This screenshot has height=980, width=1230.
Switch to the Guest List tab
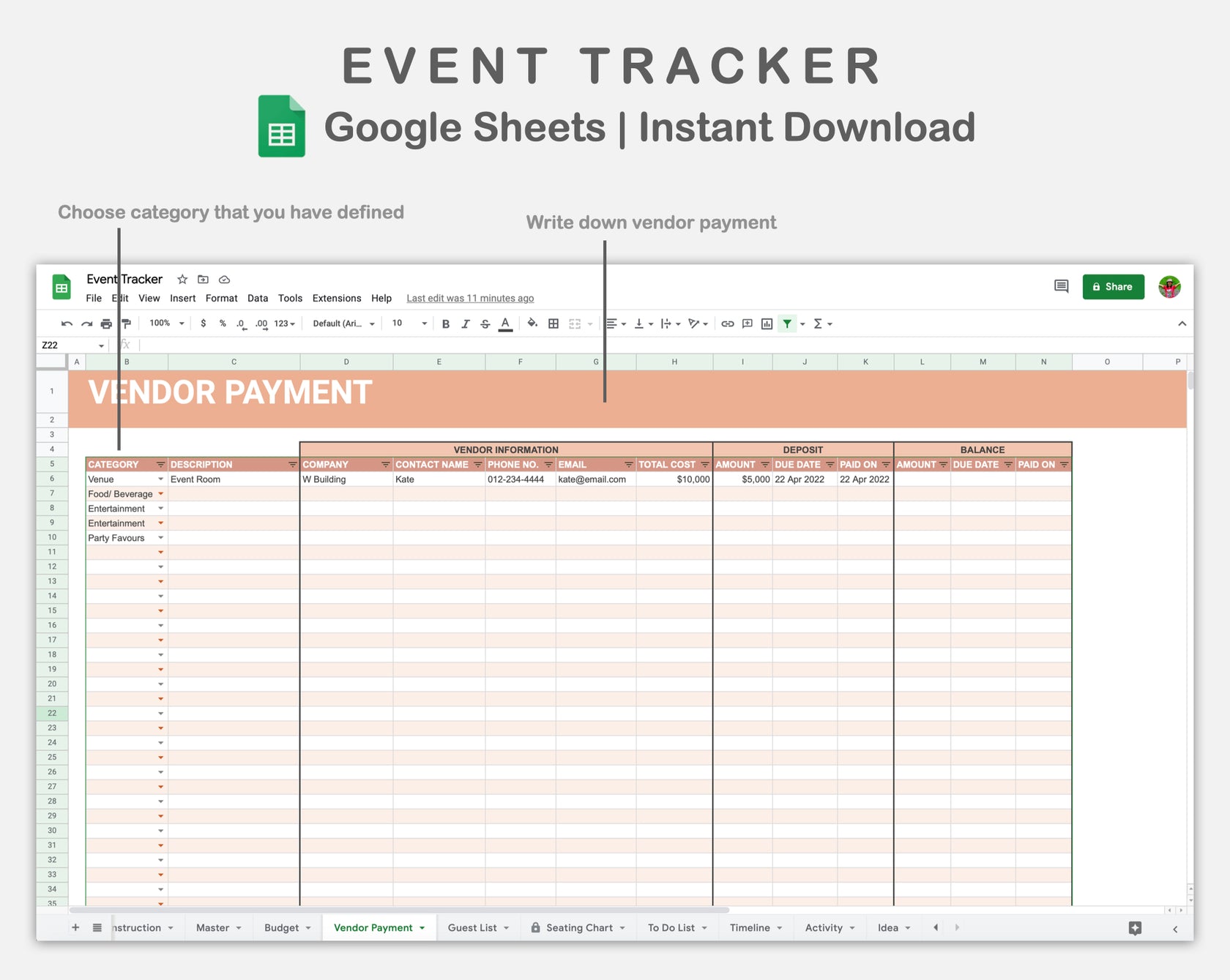[x=472, y=927]
